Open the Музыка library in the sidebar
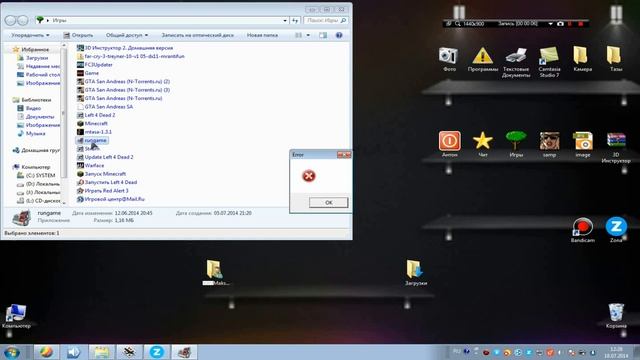This screenshot has width=640, height=360. 31,133
